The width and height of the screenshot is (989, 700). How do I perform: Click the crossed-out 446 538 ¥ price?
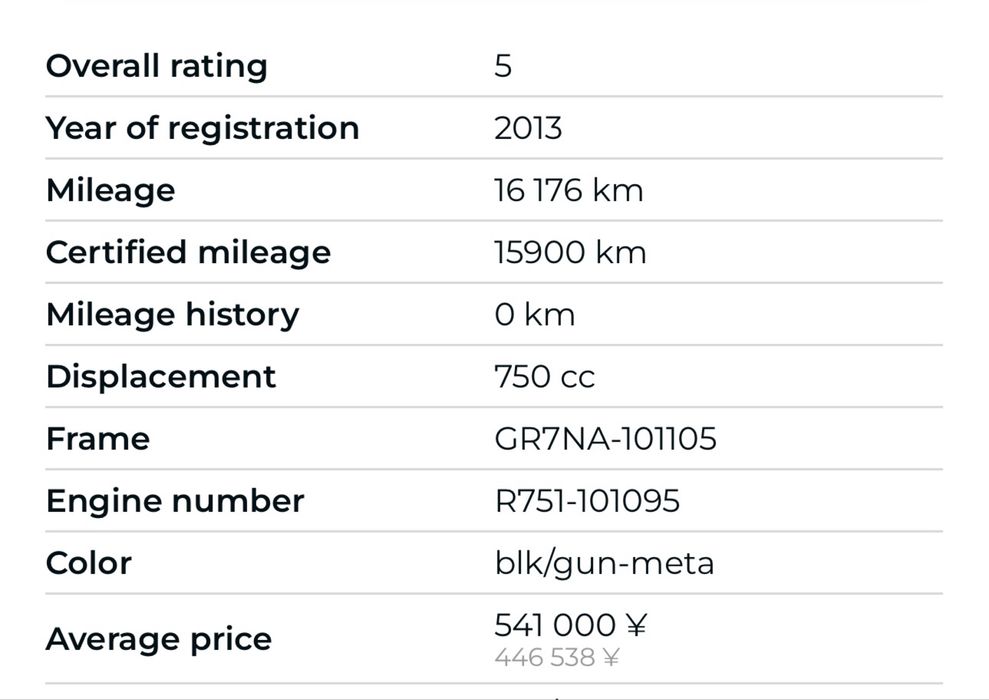click(557, 657)
